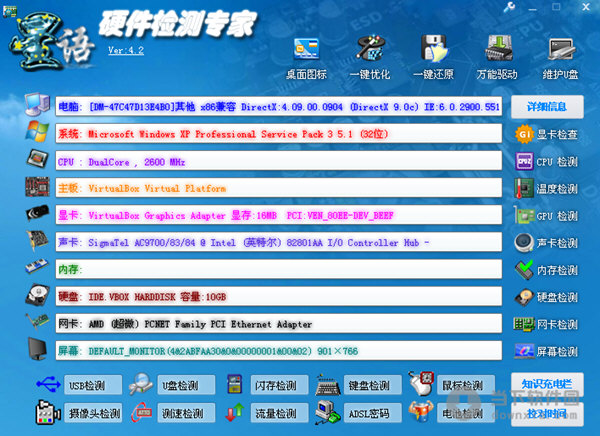Image resolution: width=600 pixels, height=436 pixels.
Task: Run 声卡检测 sound card test
Action: 546,243
